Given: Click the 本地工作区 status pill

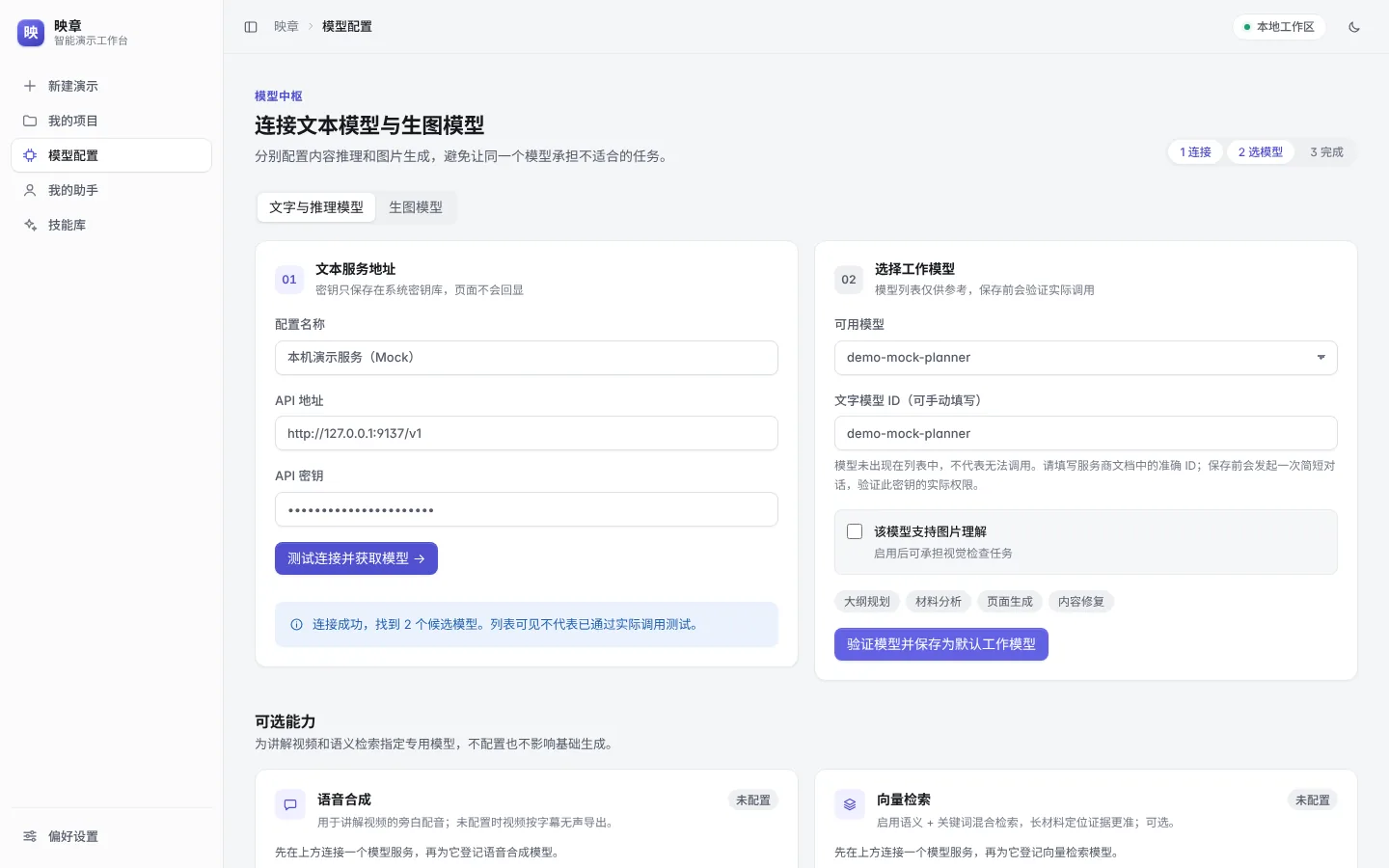Looking at the screenshot, I should click(1279, 27).
